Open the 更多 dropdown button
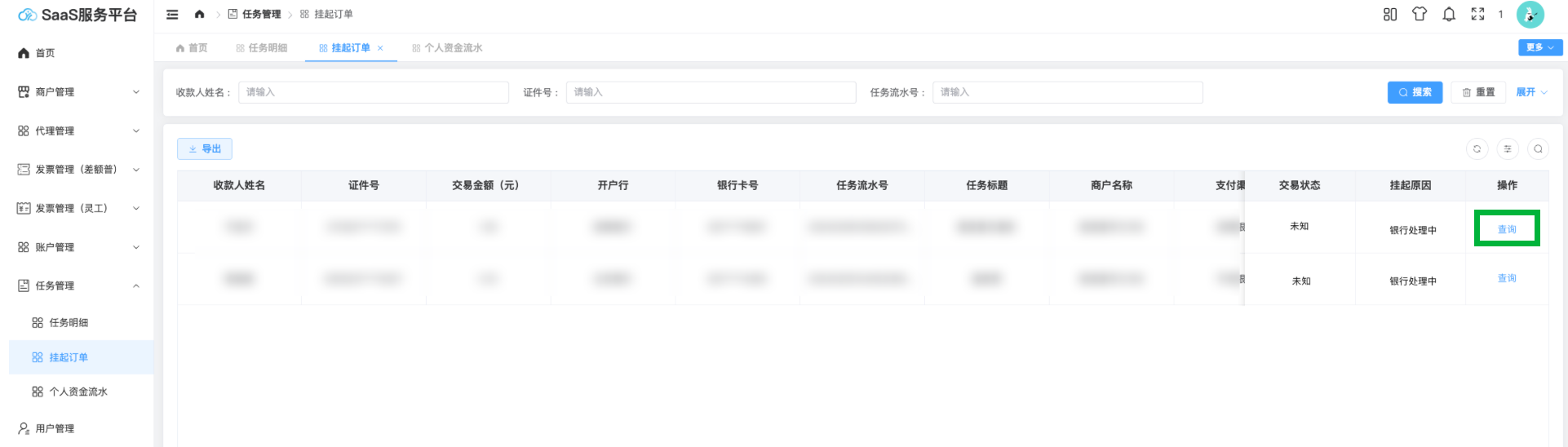The image size is (1568, 447). click(x=1539, y=47)
